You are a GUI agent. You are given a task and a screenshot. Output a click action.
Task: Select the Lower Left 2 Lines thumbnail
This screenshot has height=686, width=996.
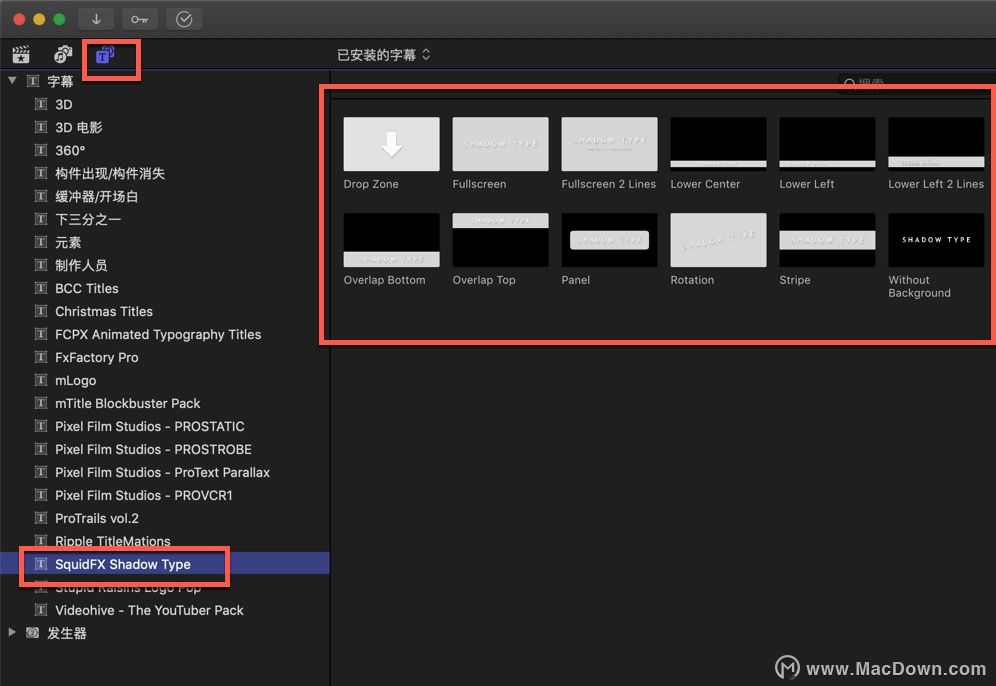click(936, 144)
